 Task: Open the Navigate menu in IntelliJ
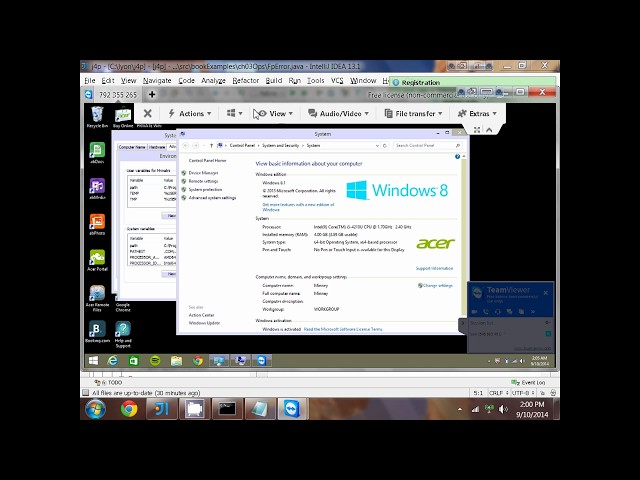tap(157, 81)
